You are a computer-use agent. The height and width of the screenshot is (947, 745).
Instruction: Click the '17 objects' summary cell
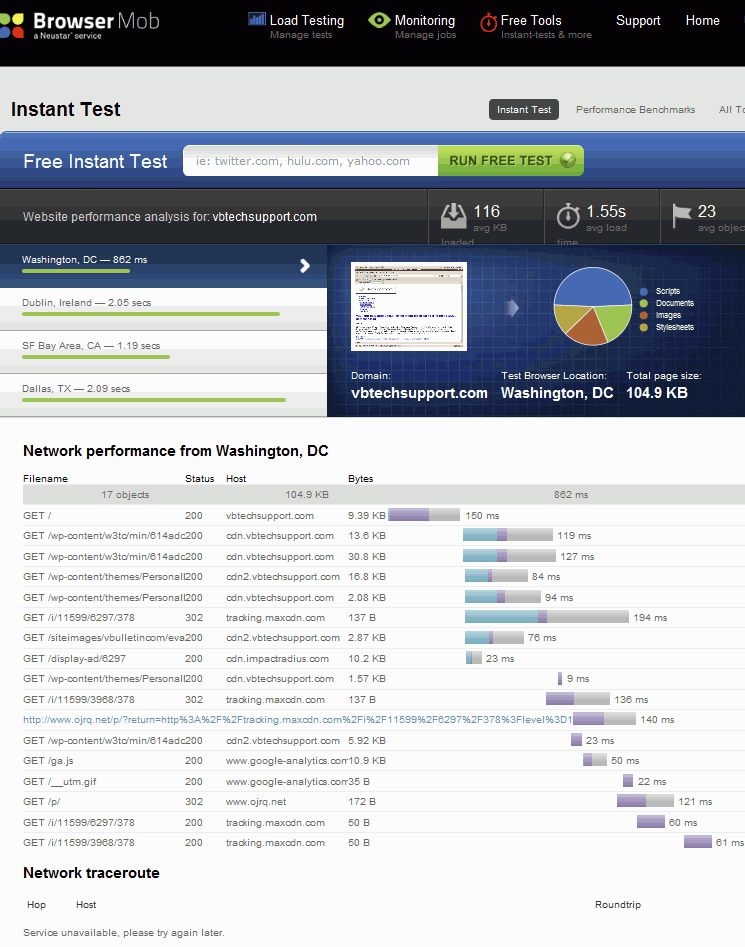click(x=125, y=495)
